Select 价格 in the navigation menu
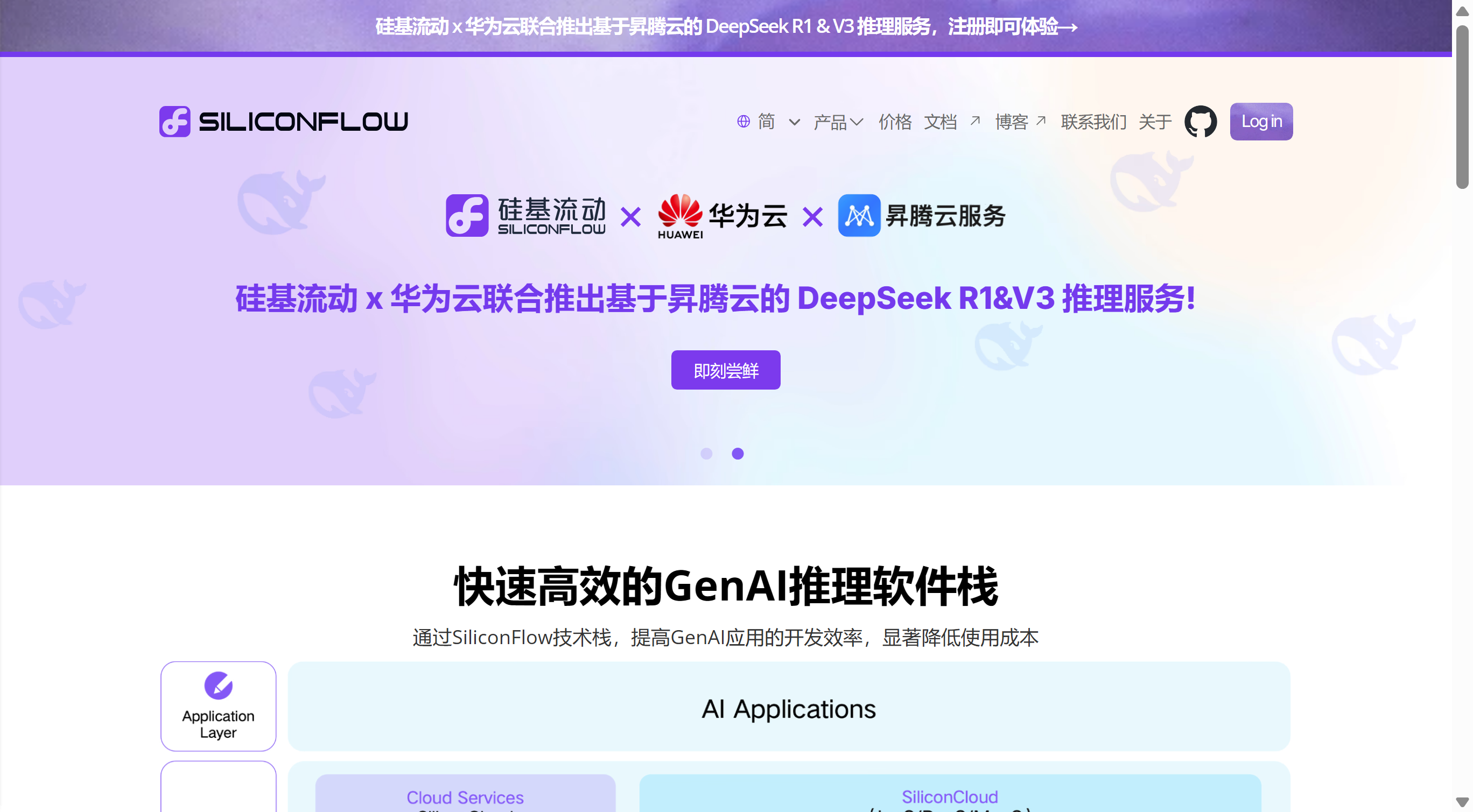Image resolution: width=1473 pixels, height=812 pixels. tap(894, 121)
